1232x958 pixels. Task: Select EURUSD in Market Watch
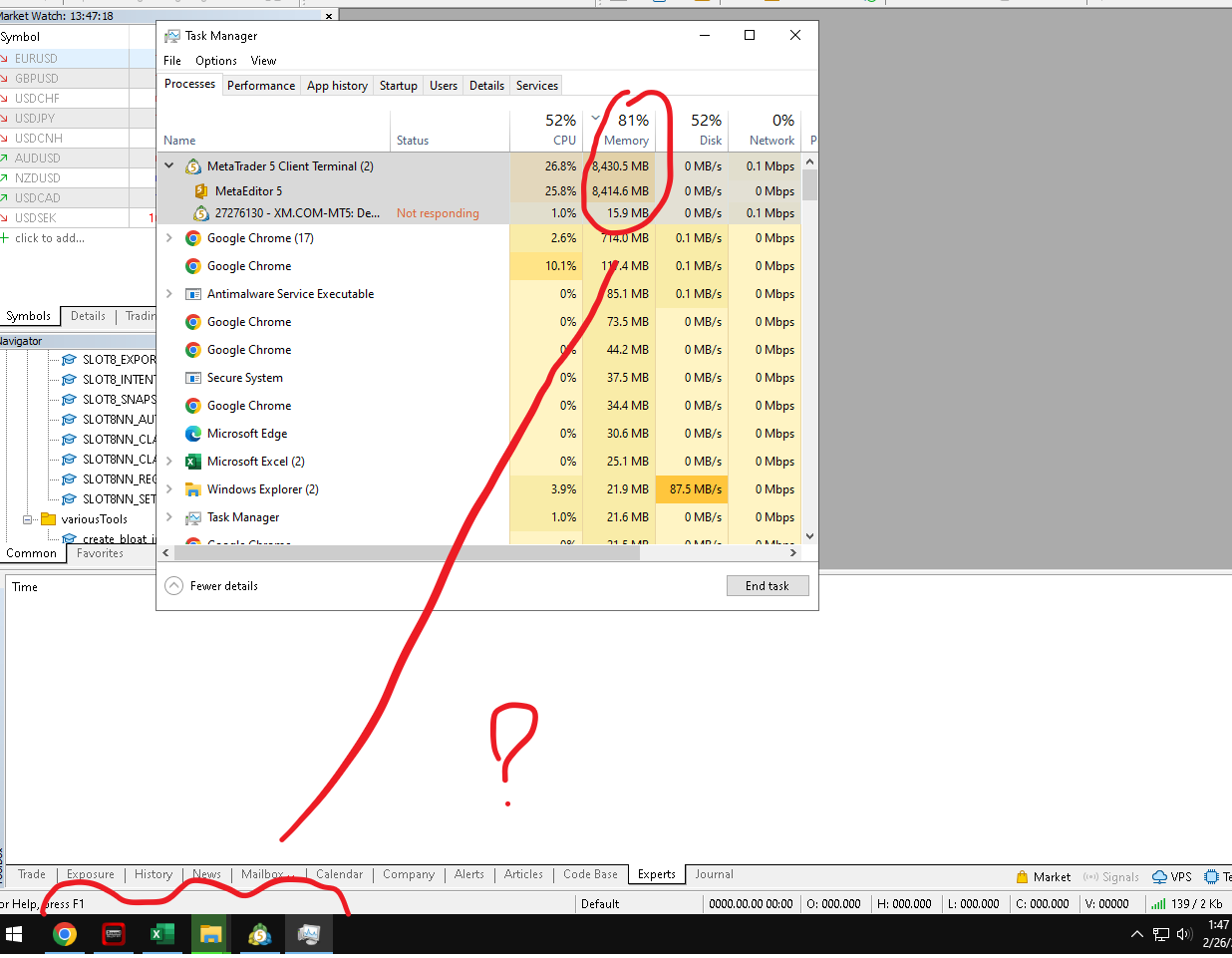pos(36,59)
